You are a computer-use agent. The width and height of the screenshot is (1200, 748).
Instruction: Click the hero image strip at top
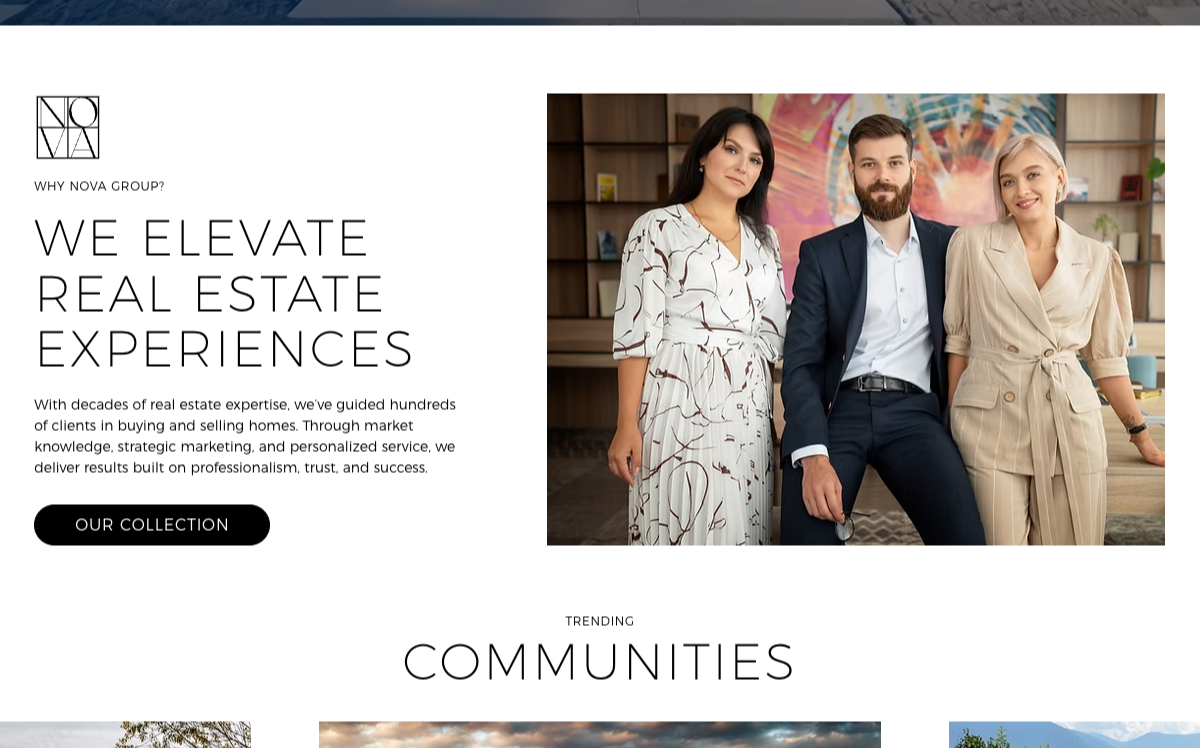click(600, 12)
